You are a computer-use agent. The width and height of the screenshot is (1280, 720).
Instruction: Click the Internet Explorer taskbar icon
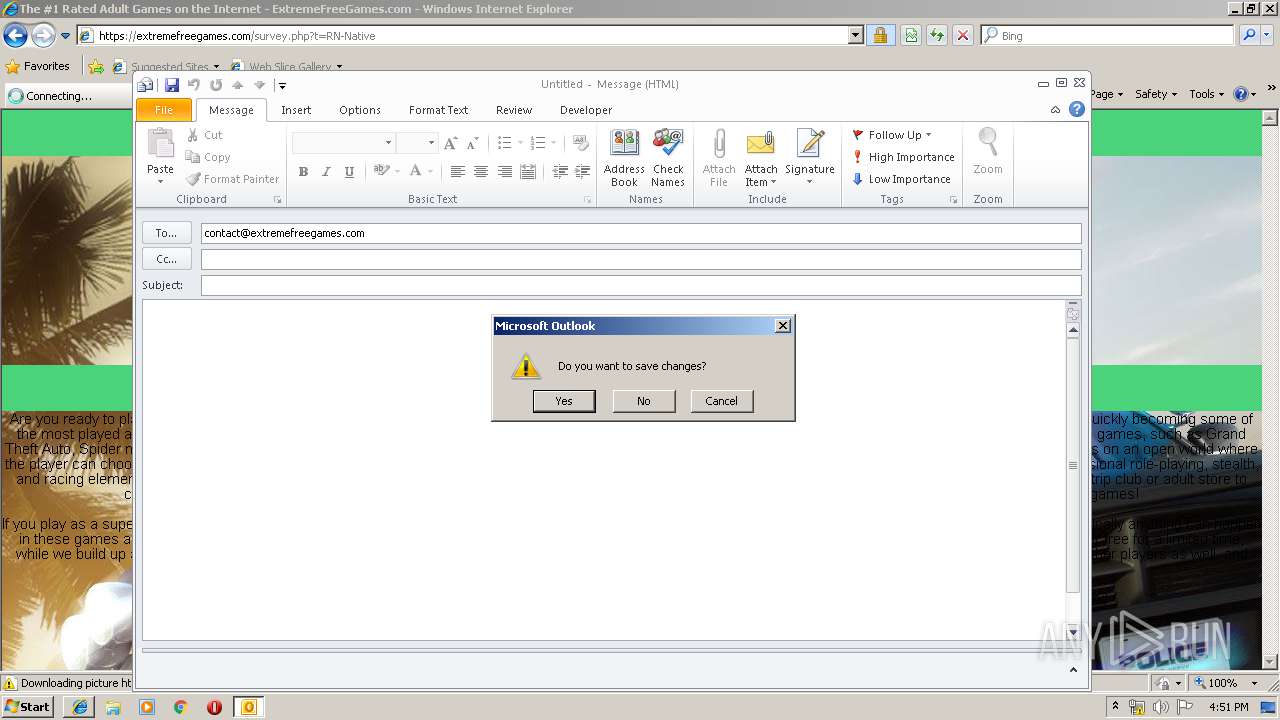pos(80,707)
